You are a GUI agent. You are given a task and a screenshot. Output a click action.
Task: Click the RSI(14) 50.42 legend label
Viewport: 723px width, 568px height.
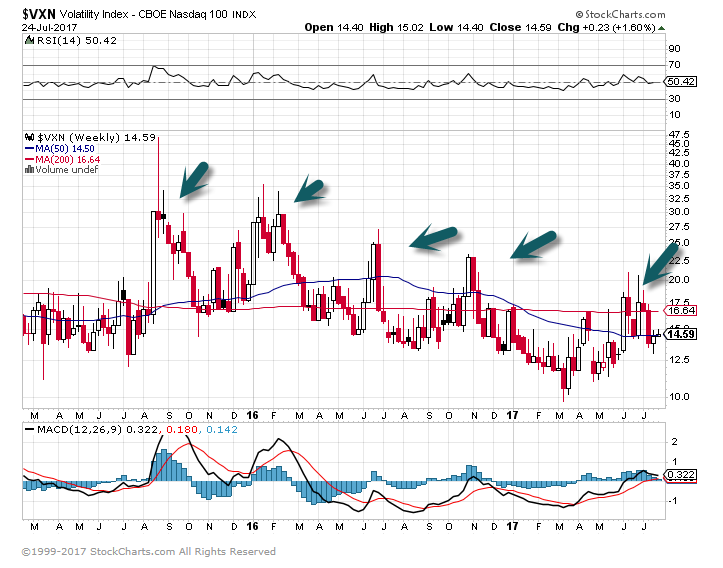click(x=77, y=41)
